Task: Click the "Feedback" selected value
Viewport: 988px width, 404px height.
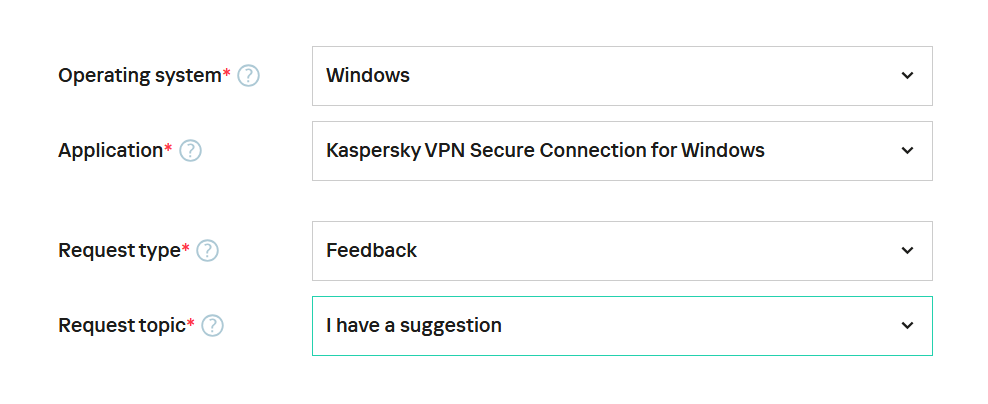Action: (x=371, y=251)
